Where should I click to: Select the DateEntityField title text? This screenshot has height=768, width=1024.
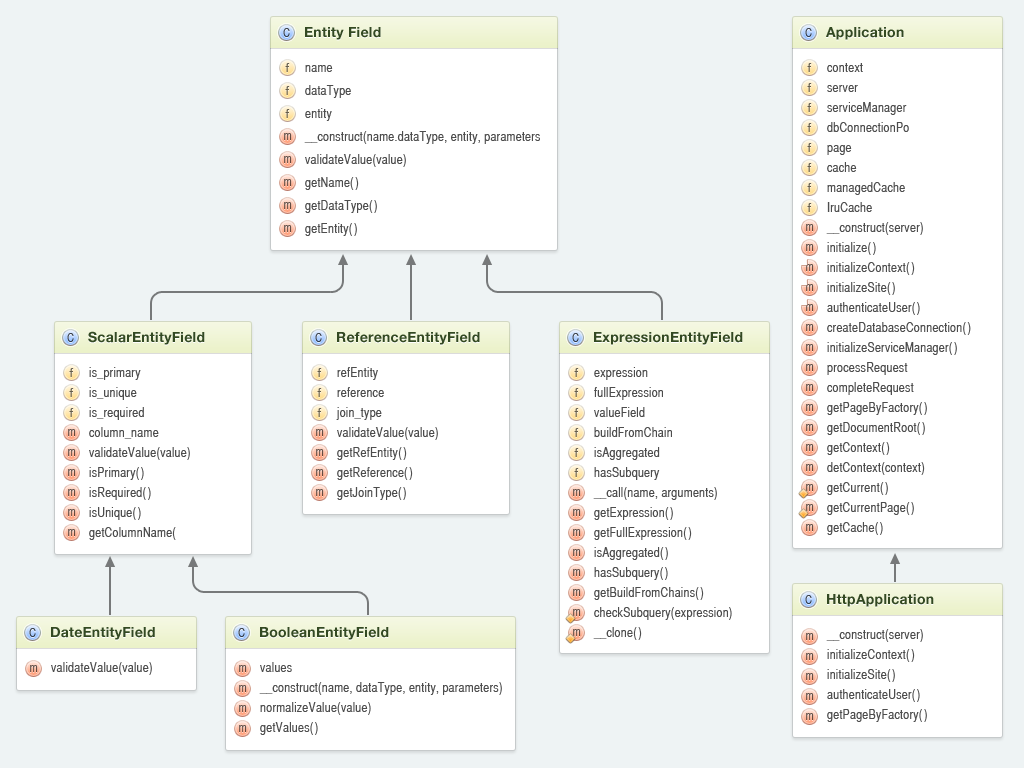tap(103, 633)
